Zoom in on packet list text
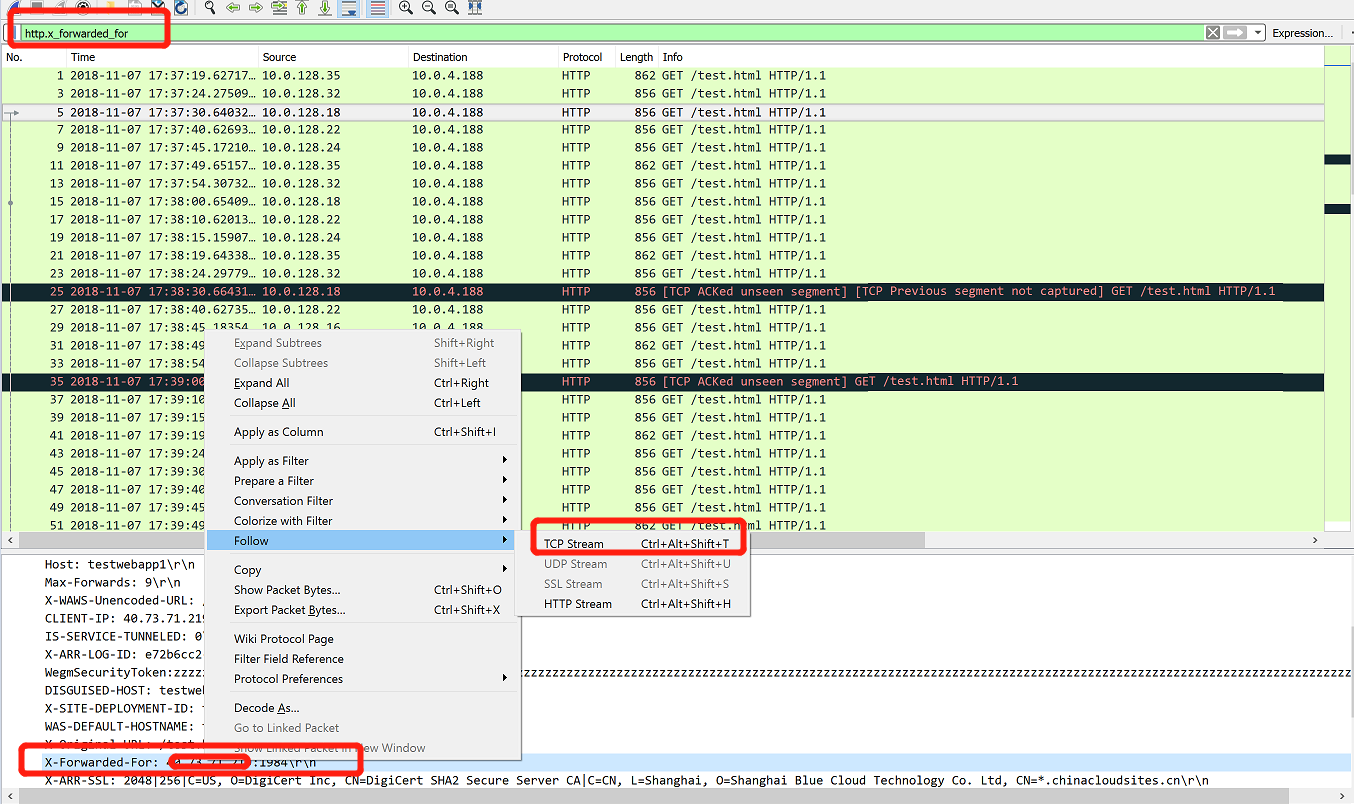Image resolution: width=1354 pixels, height=804 pixels. [x=405, y=7]
